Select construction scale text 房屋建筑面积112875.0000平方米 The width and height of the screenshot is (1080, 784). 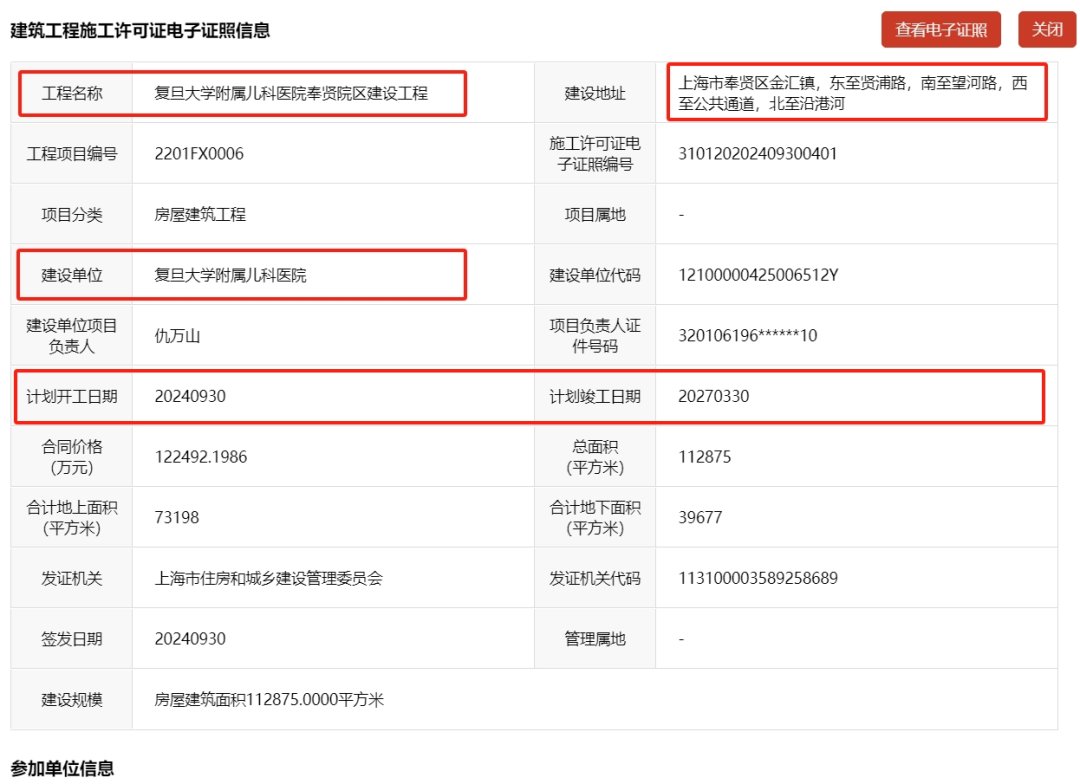[x=269, y=699]
